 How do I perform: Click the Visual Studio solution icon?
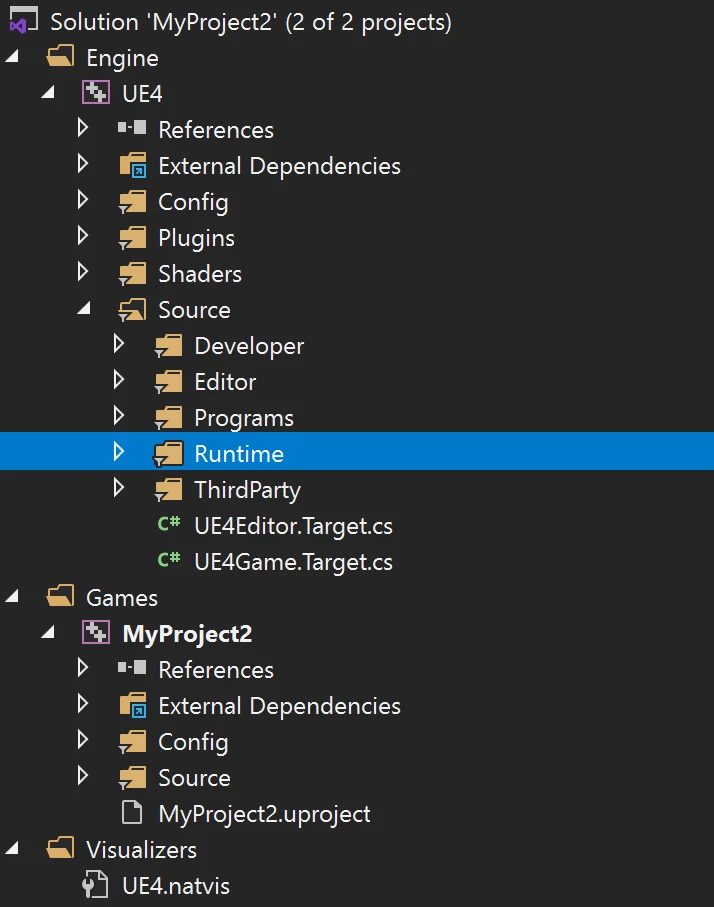point(24,21)
